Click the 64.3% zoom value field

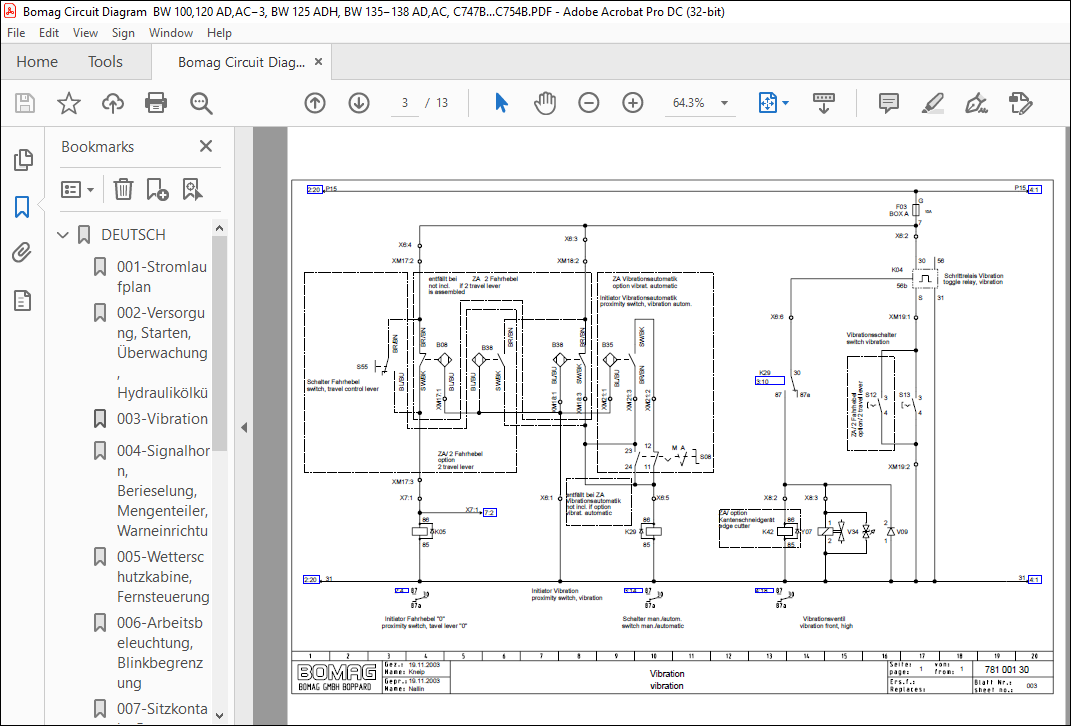688,103
